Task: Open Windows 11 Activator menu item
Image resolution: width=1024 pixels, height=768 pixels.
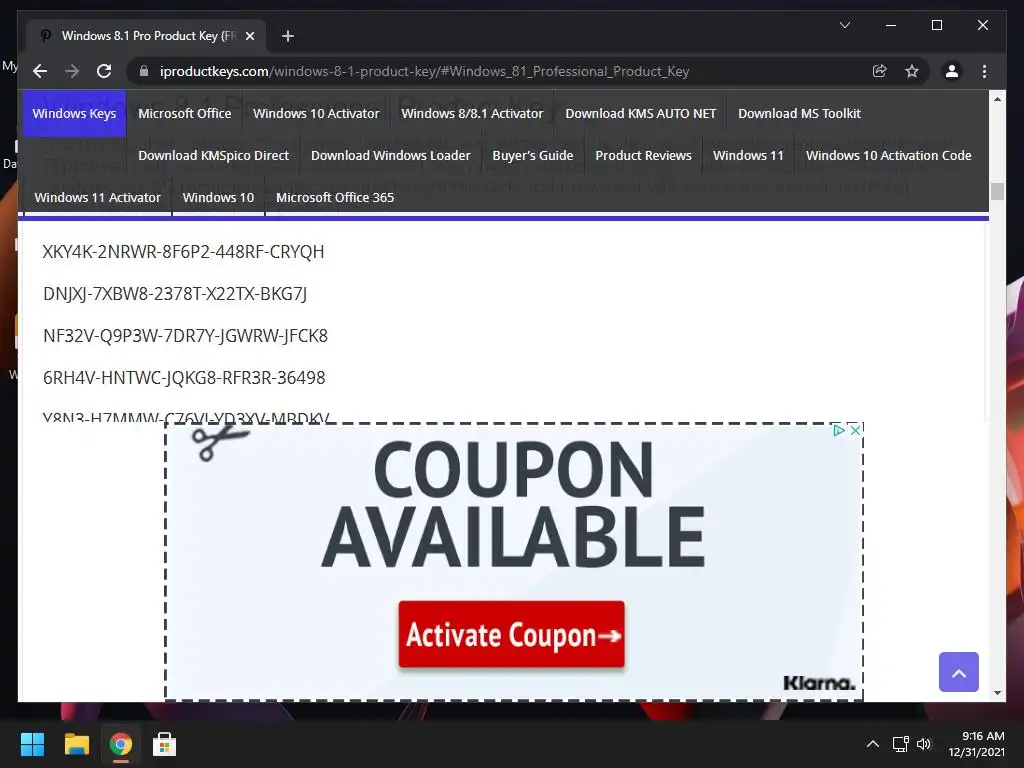Action: (97, 197)
